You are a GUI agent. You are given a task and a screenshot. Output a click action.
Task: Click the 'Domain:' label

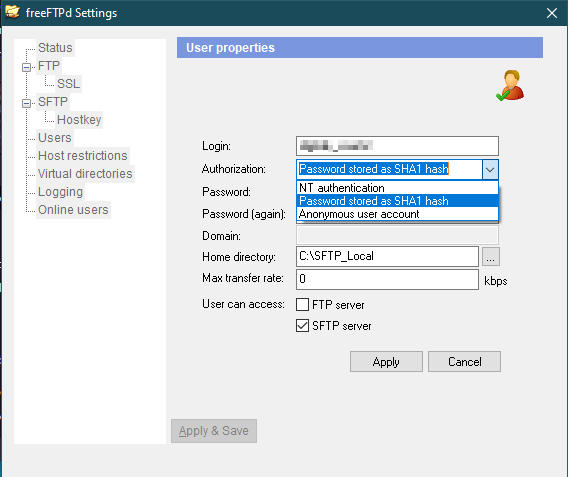[221, 236]
